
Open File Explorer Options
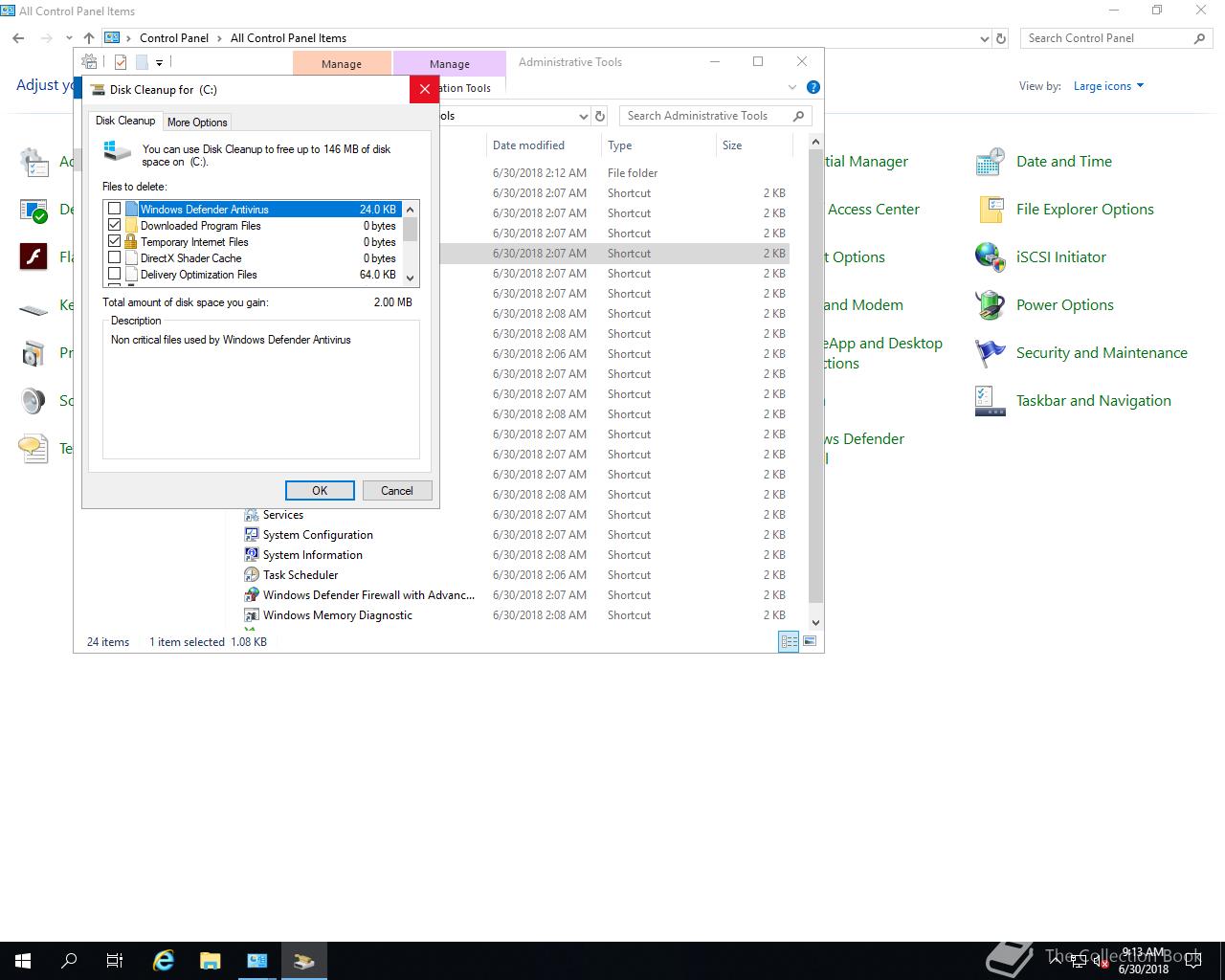pos(1085,210)
